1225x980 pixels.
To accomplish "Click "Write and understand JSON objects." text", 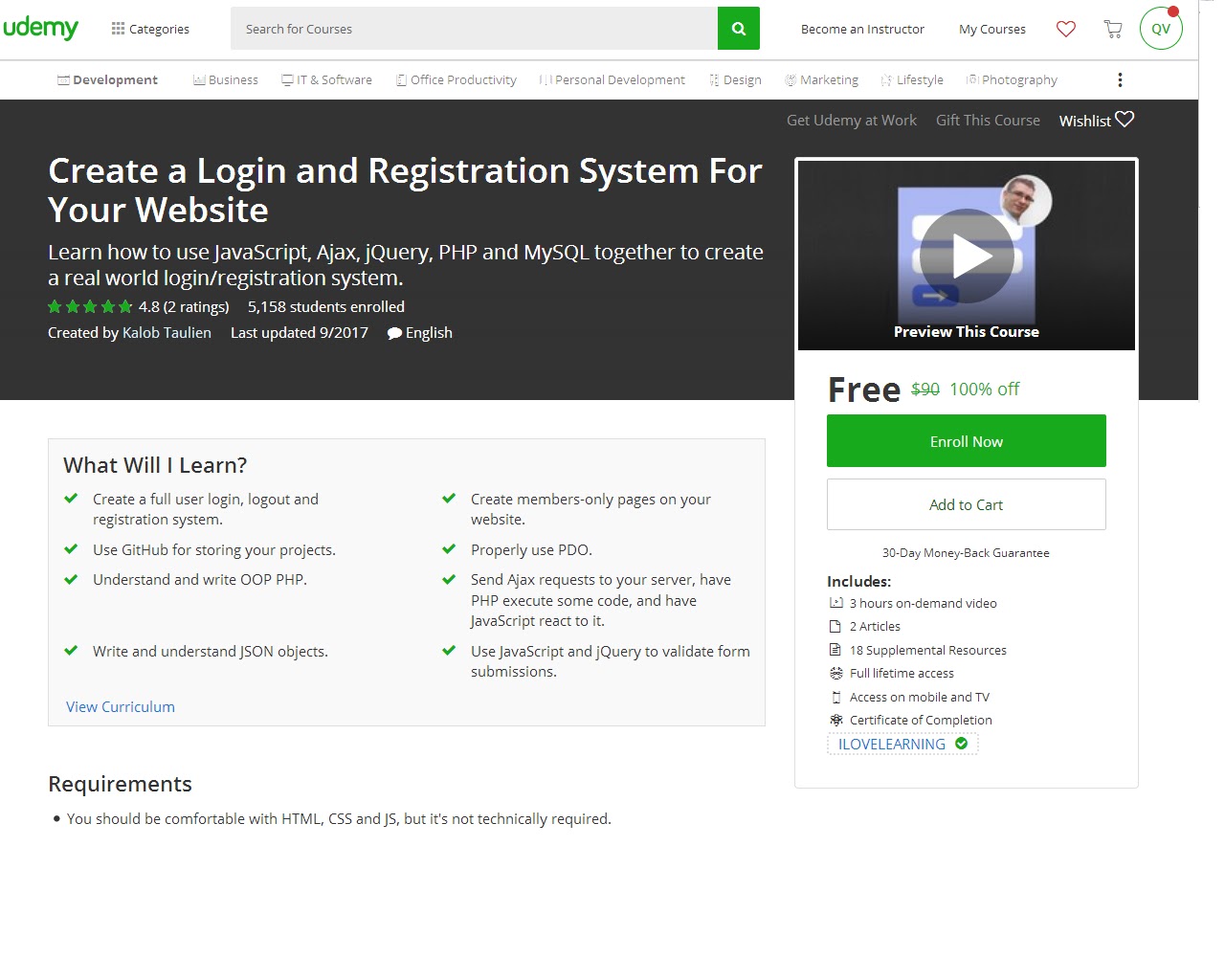I will [211, 652].
